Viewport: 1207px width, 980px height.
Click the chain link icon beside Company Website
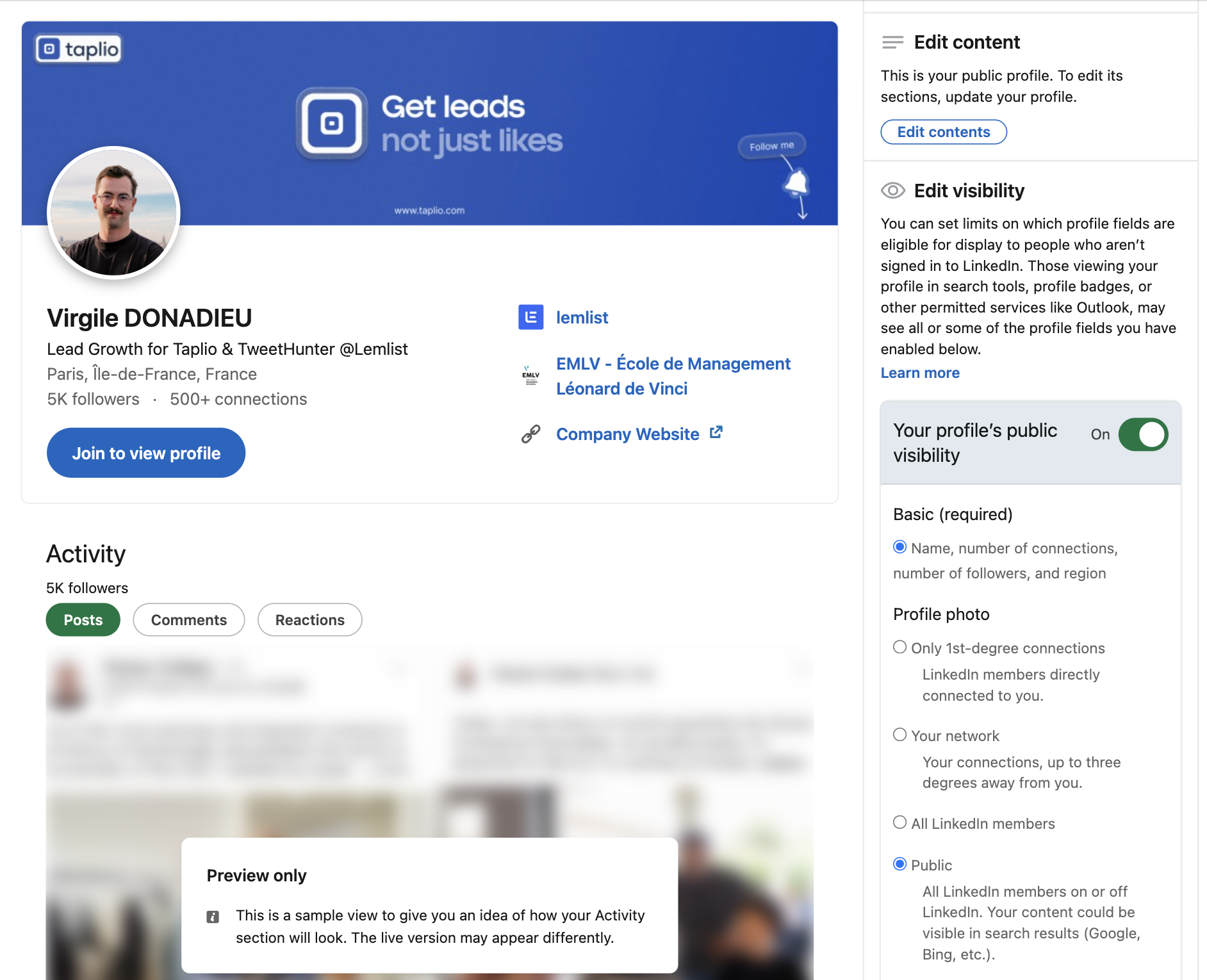coord(530,434)
